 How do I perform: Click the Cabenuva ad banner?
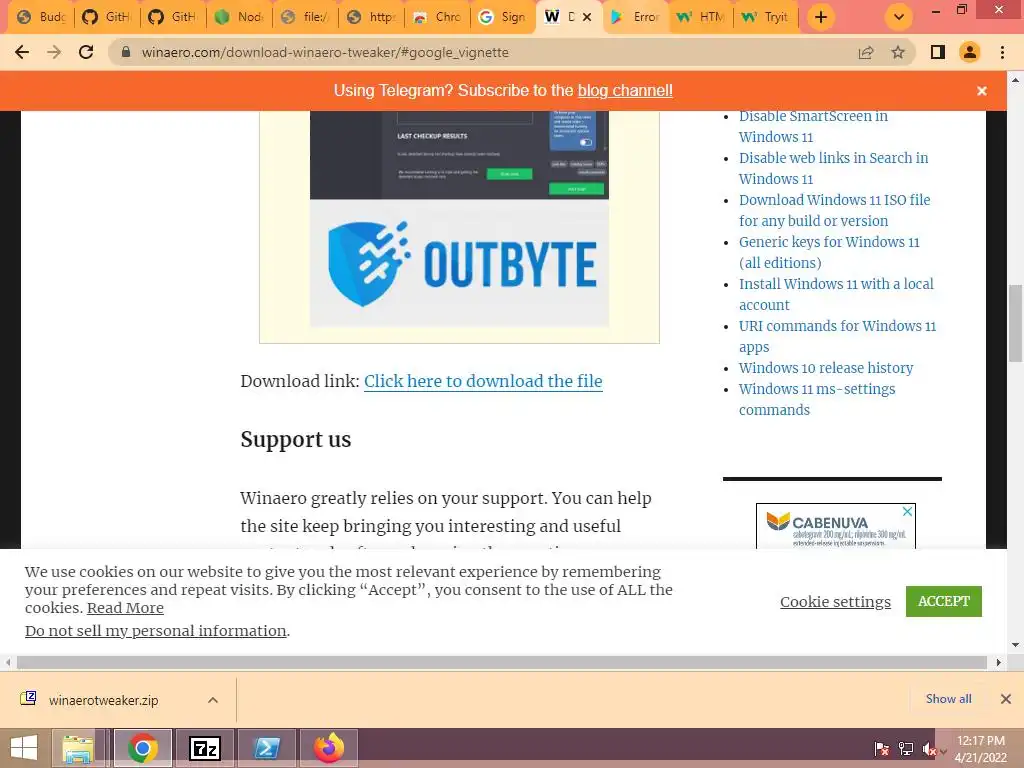click(835, 526)
